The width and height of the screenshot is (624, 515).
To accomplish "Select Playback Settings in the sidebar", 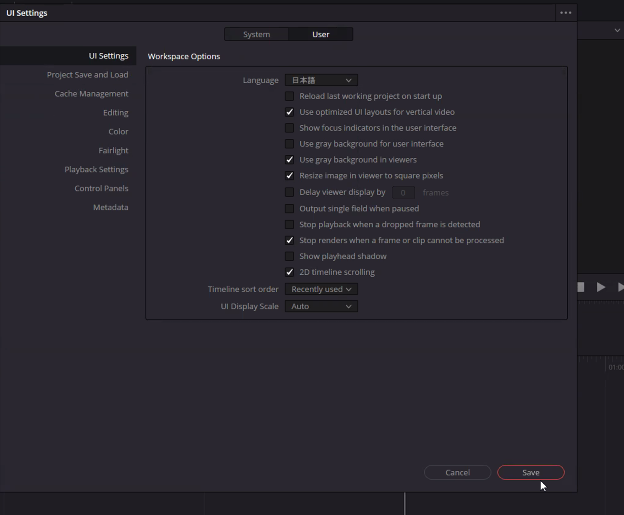I will tap(96, 170).
